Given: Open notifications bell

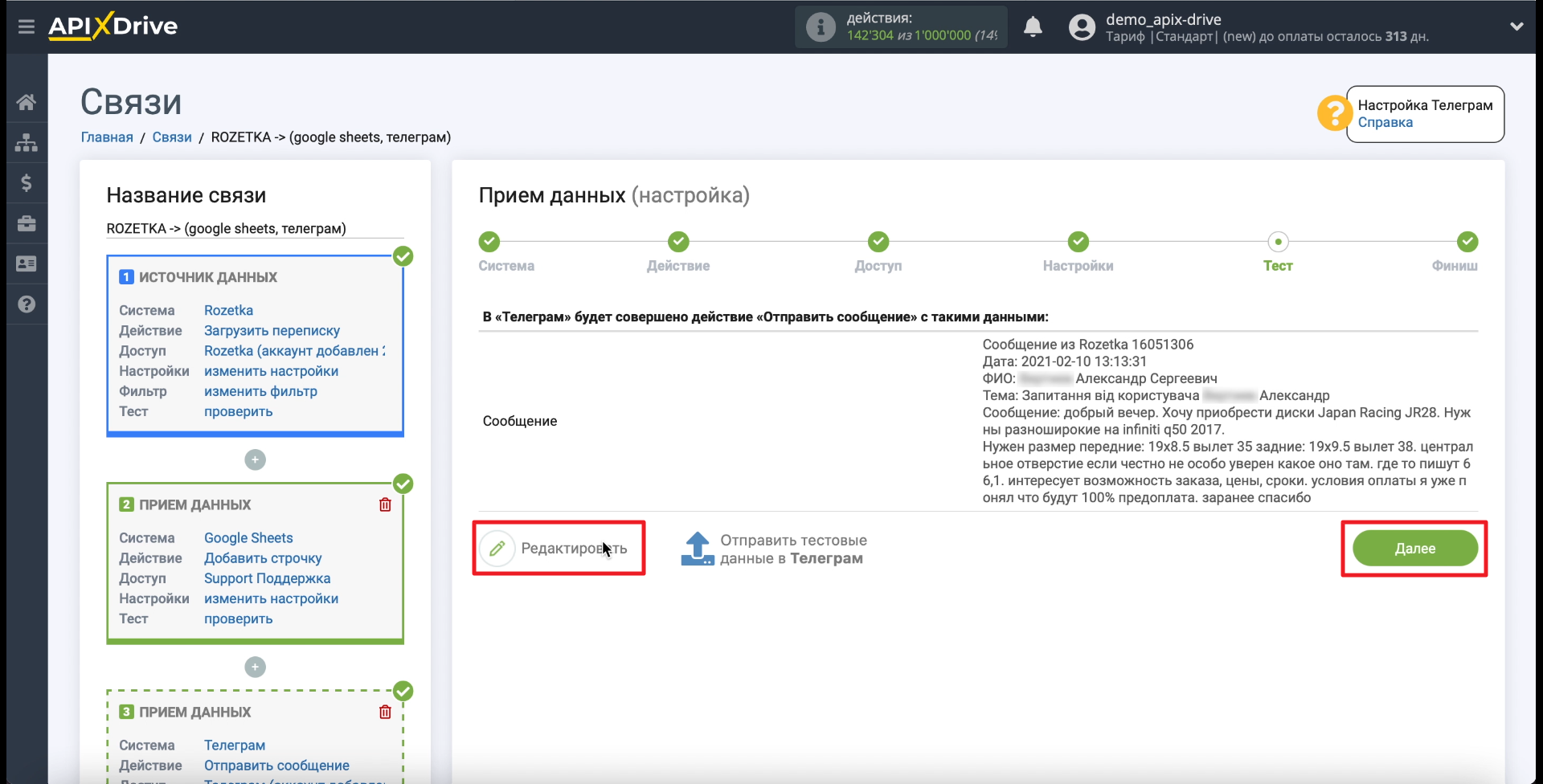Looking at the screenshot, I should [1033, 27].
